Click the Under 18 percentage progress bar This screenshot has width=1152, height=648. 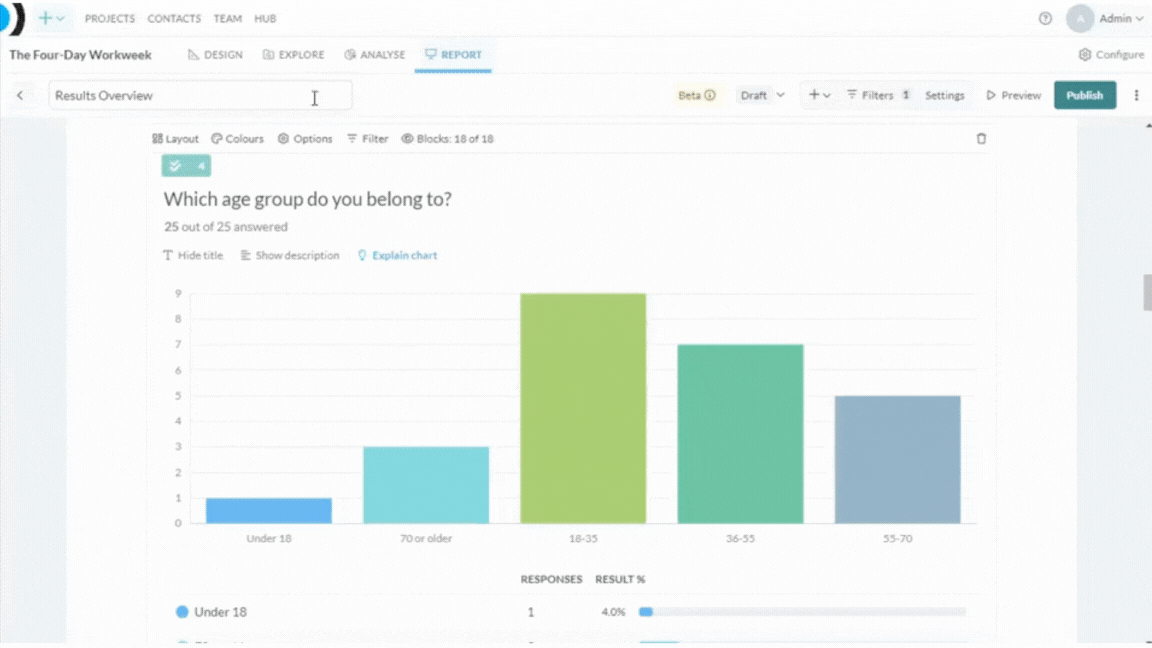(x=802, y=612)
